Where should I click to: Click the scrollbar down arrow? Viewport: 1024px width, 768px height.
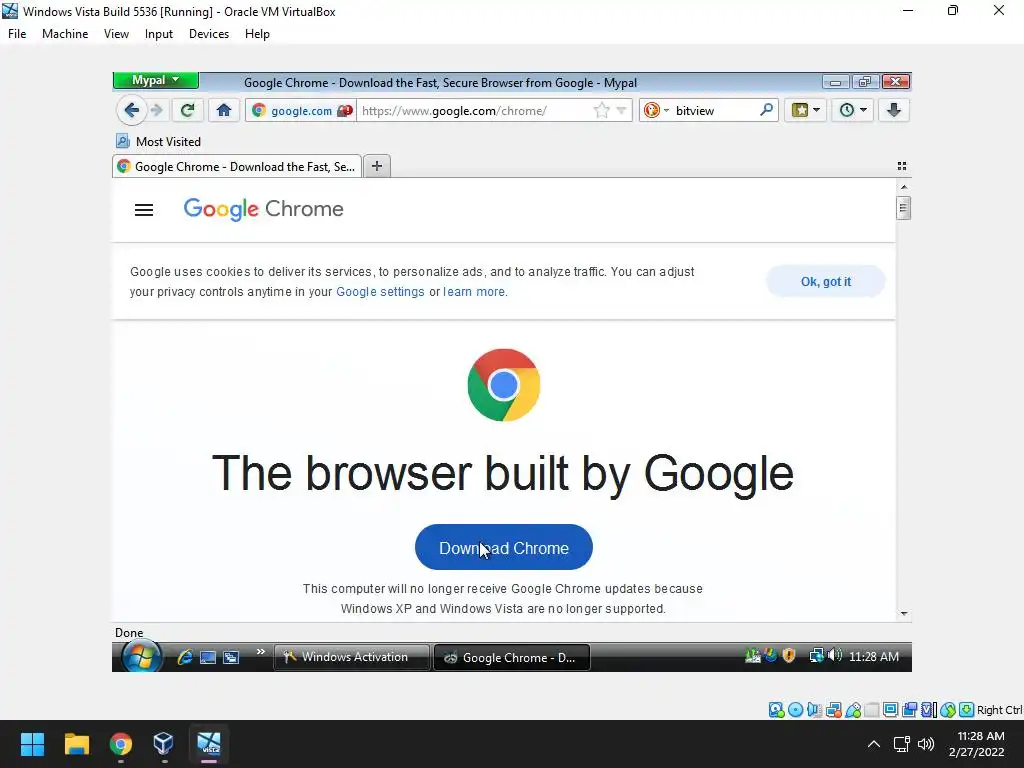click(x=904, y=614)
